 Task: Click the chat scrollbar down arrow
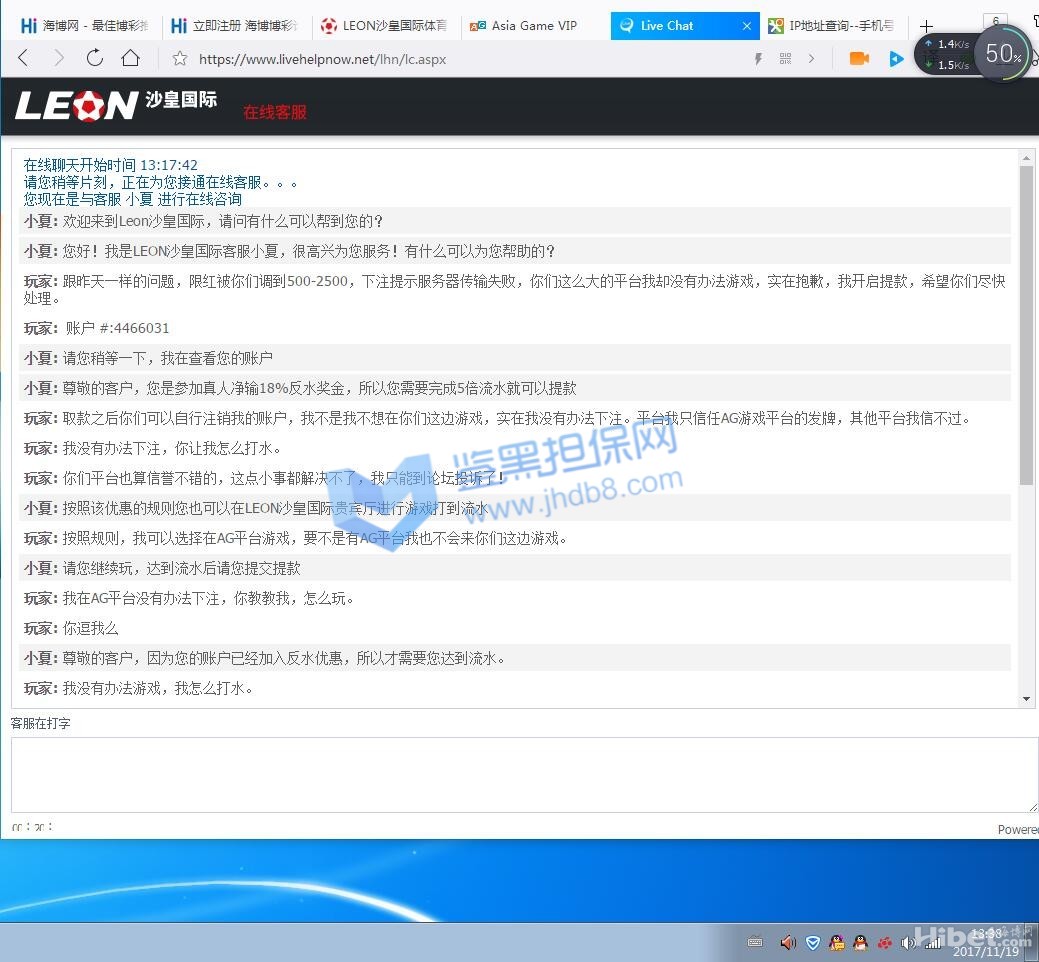tap(1026, 699)
